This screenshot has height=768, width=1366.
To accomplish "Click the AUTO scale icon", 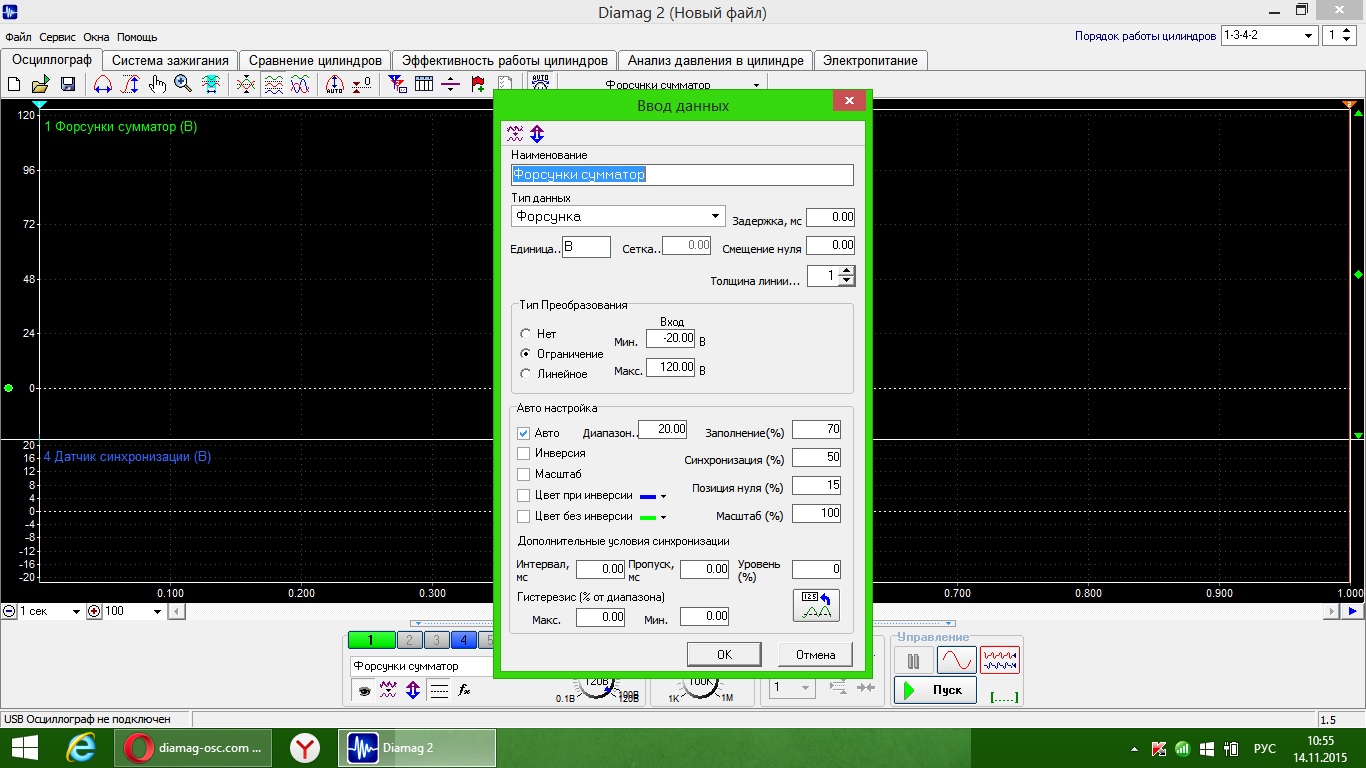I will (335, 85).
